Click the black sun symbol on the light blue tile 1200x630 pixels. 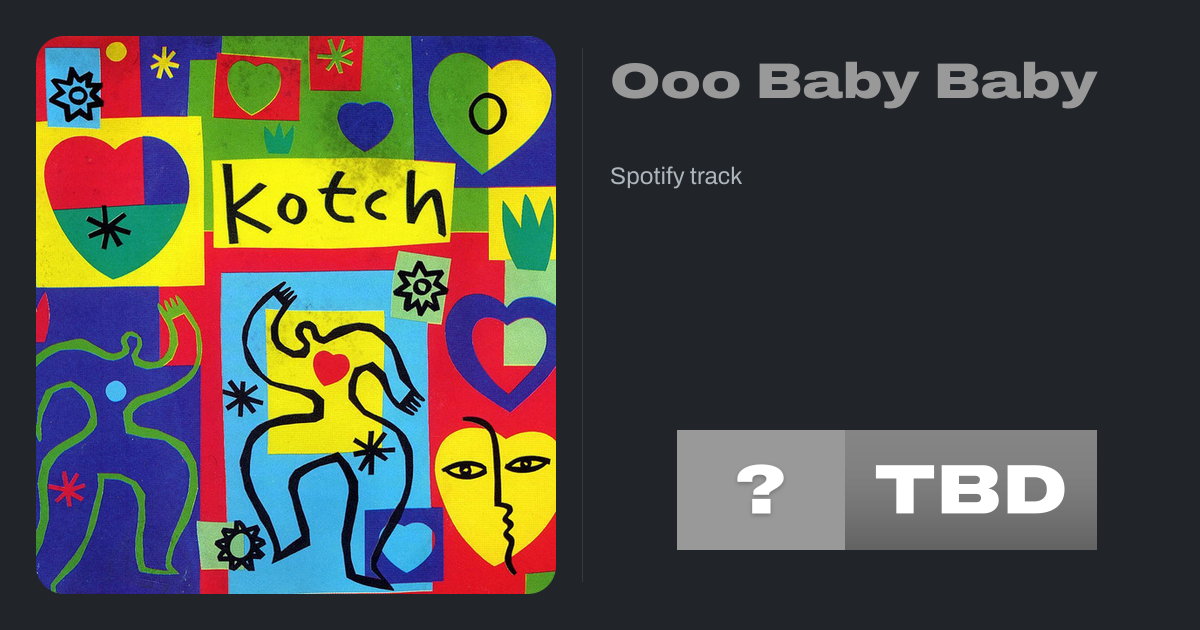[74, 95]
